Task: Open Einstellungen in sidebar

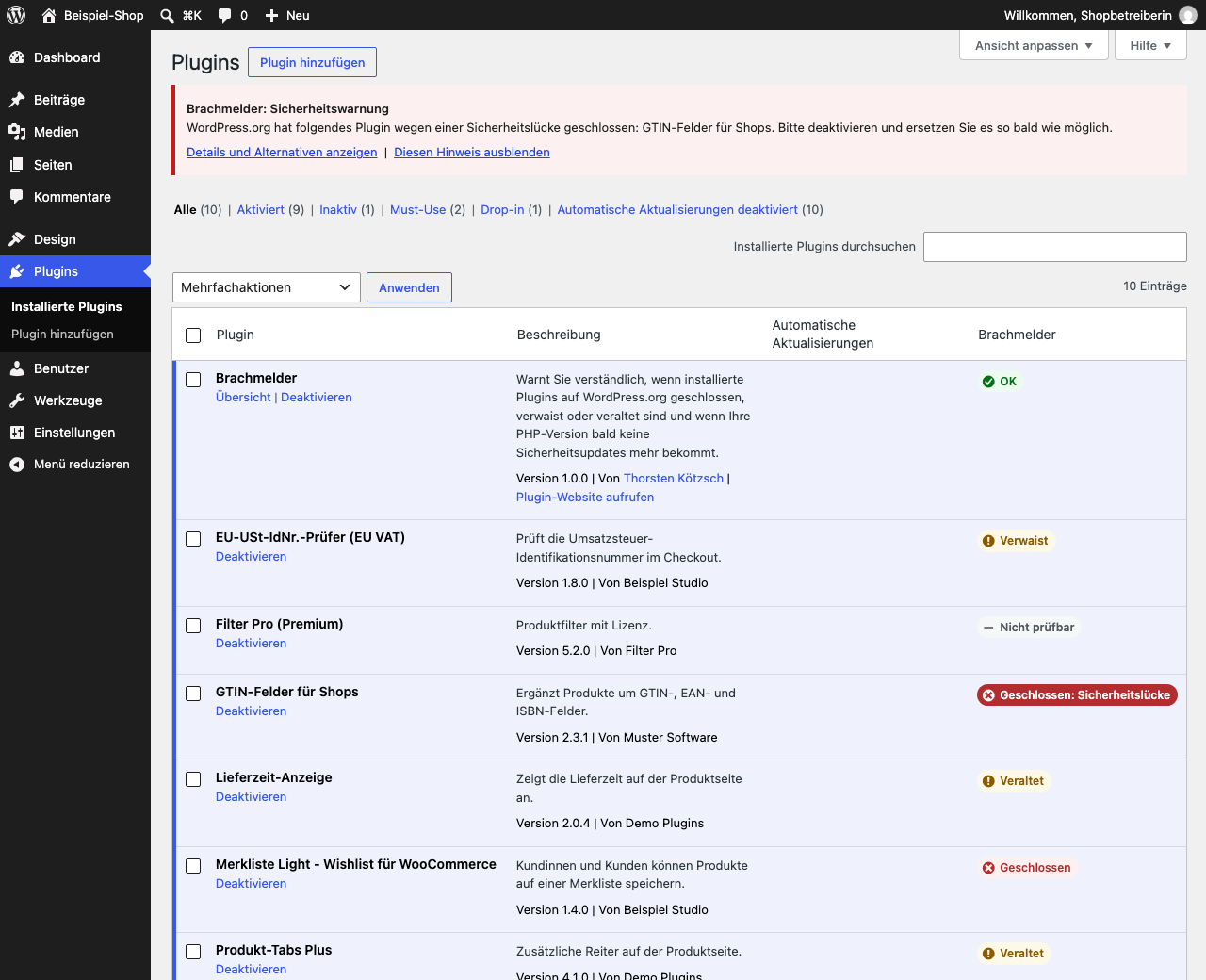Action: [x=75, y=433]
